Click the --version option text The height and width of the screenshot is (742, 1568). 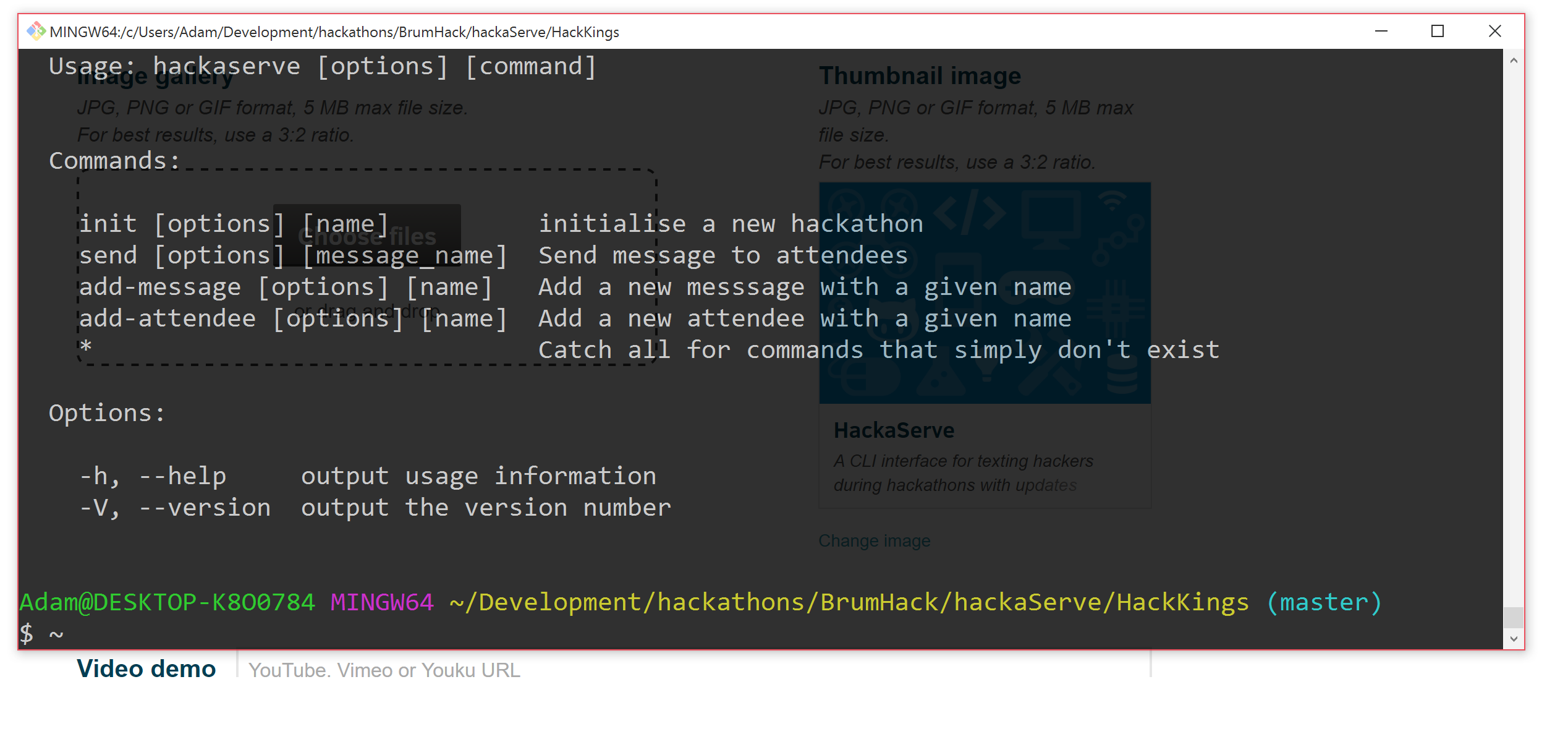[205, 508]
